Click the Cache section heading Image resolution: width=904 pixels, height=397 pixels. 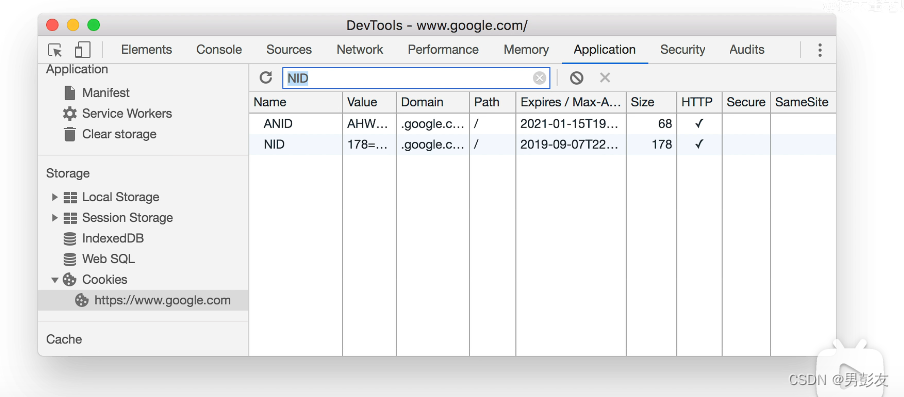(x=64, y=339)
